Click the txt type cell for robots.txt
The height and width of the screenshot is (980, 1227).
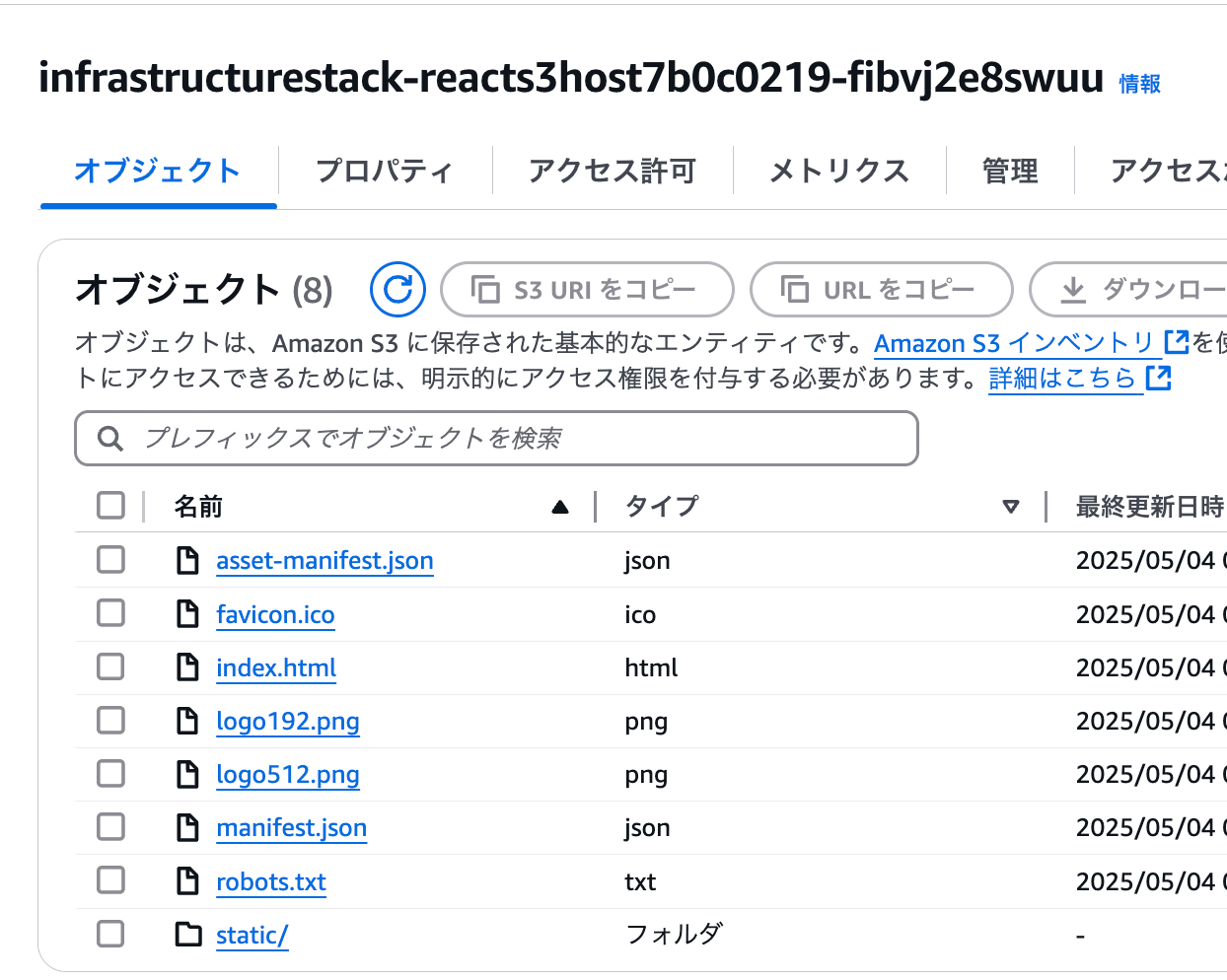(640, 881)
